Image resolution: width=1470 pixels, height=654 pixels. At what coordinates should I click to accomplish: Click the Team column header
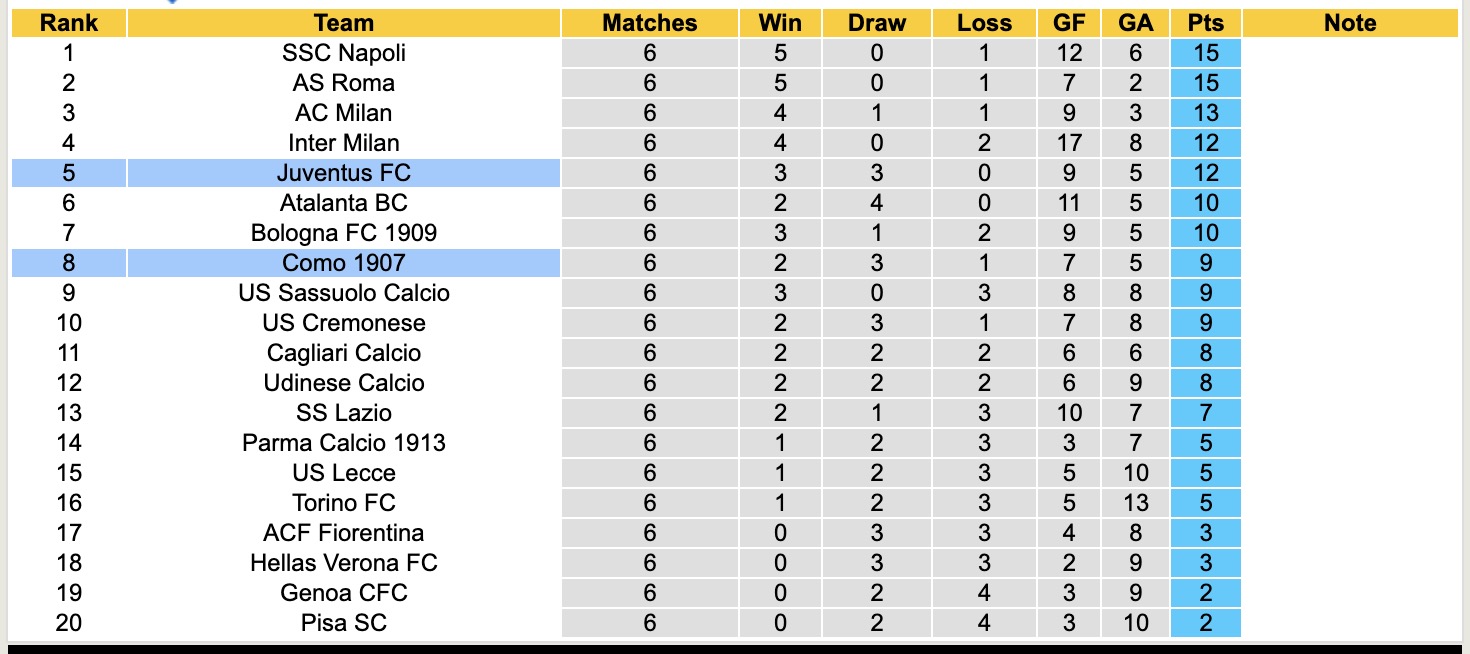343,23
